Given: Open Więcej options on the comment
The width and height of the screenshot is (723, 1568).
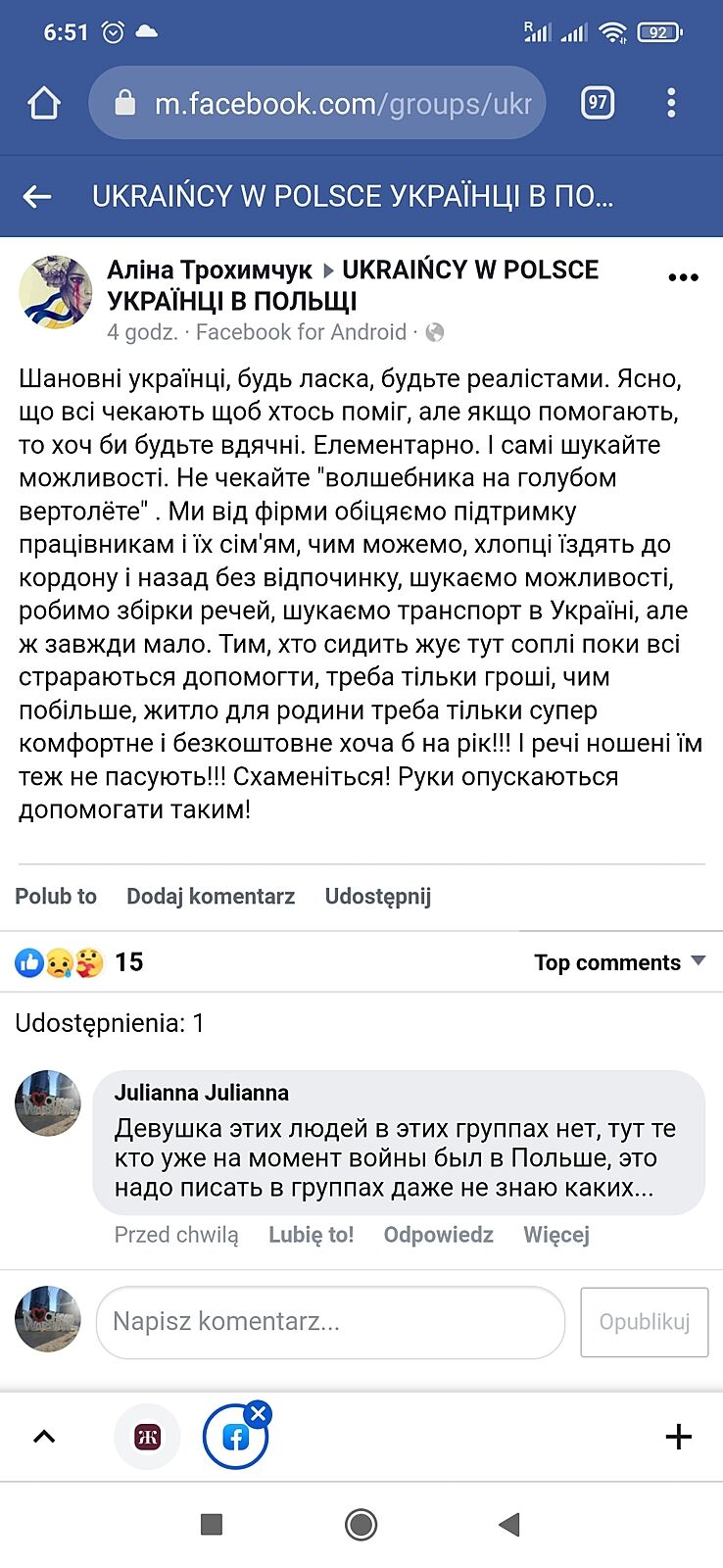Looking at the screenshot, I should 556,1235.
